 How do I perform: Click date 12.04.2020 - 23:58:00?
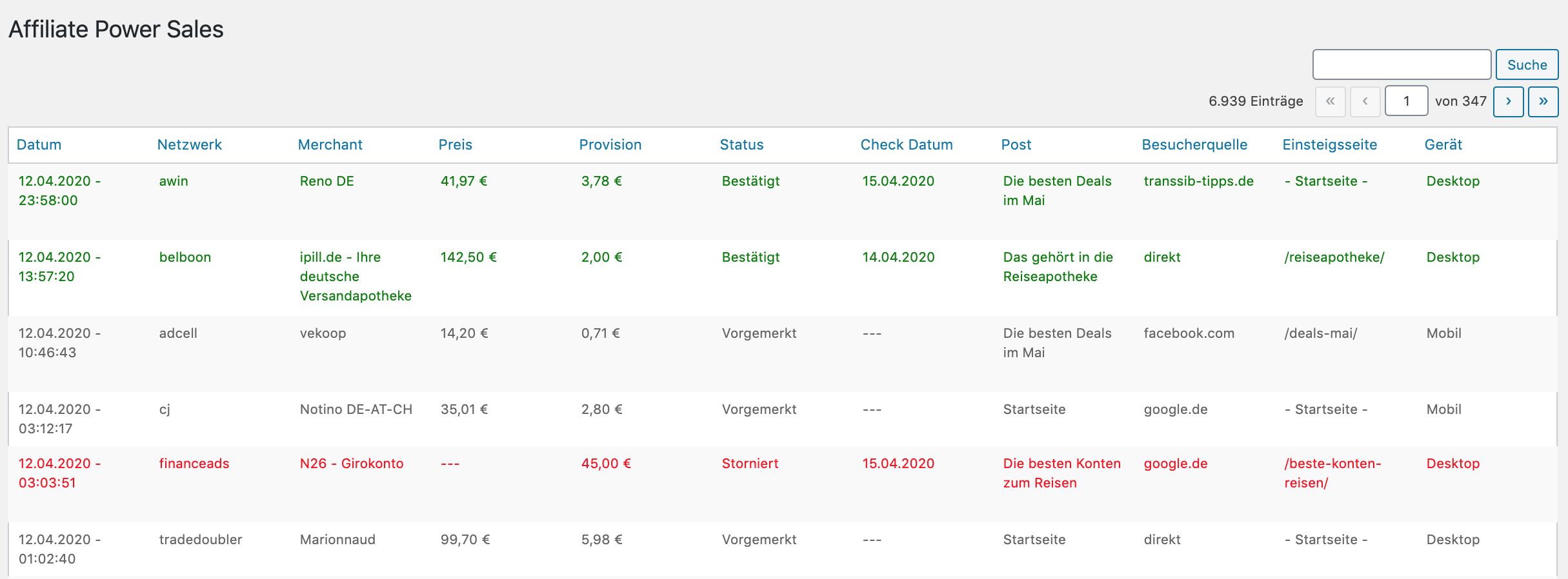coord(59,191)
